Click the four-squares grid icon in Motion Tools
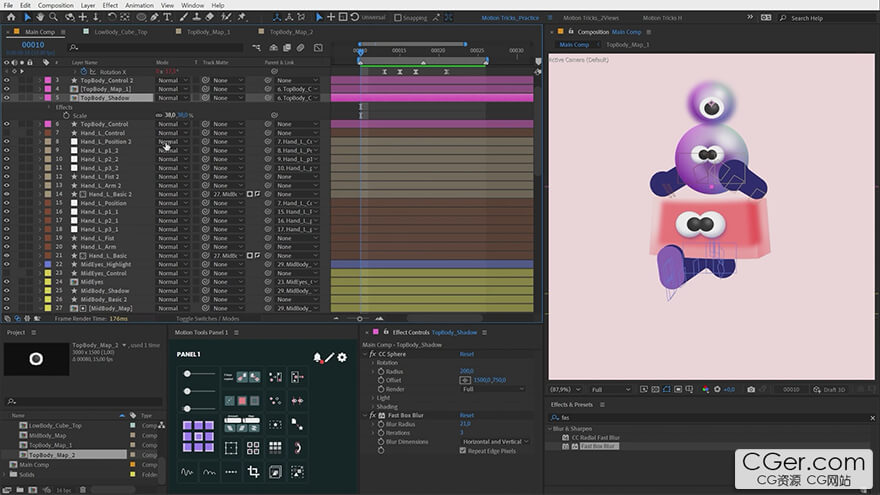 click(253, 448)
